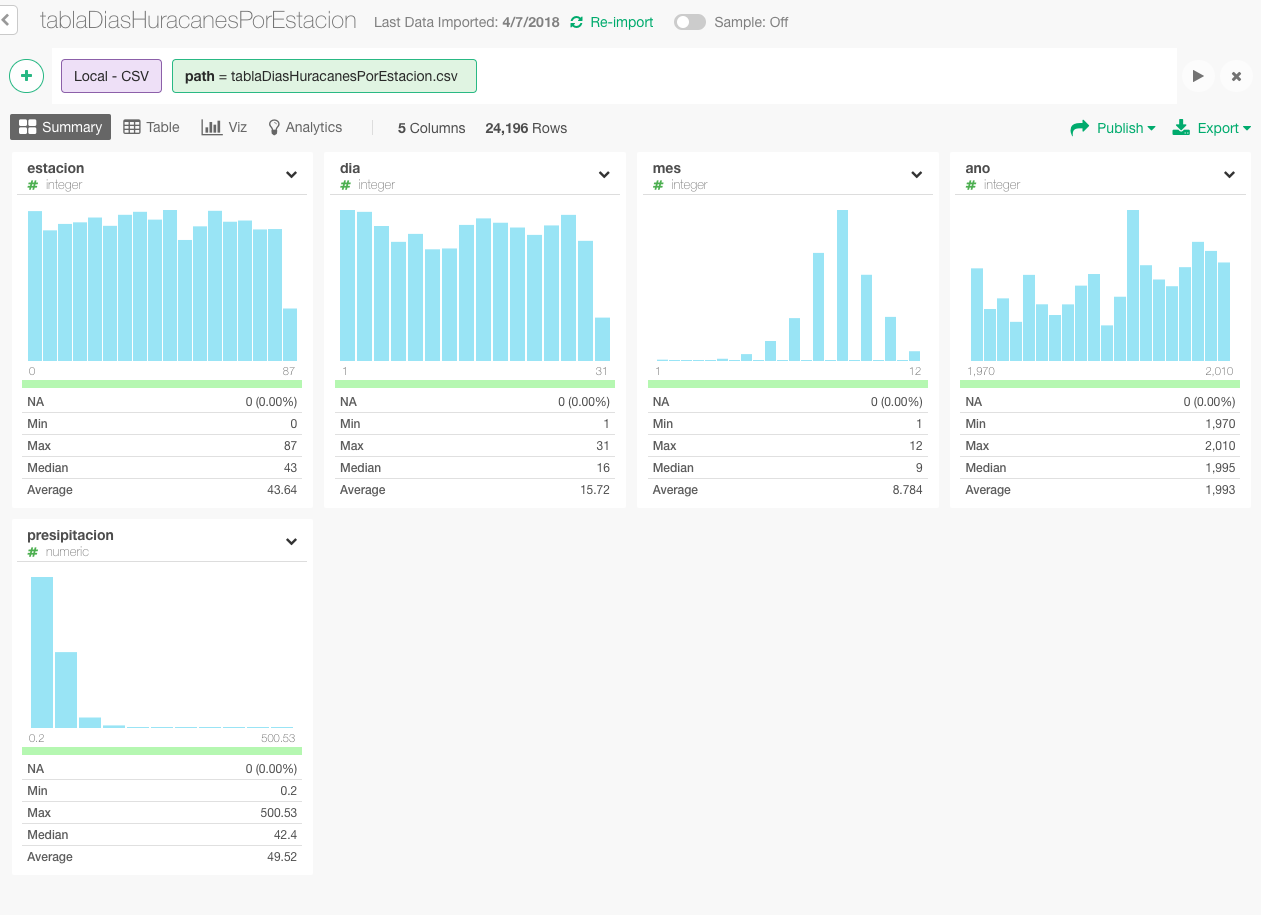Open the dia column dropdown chevron
Viewport: 1261px width, 915px height.
[604, 174]
